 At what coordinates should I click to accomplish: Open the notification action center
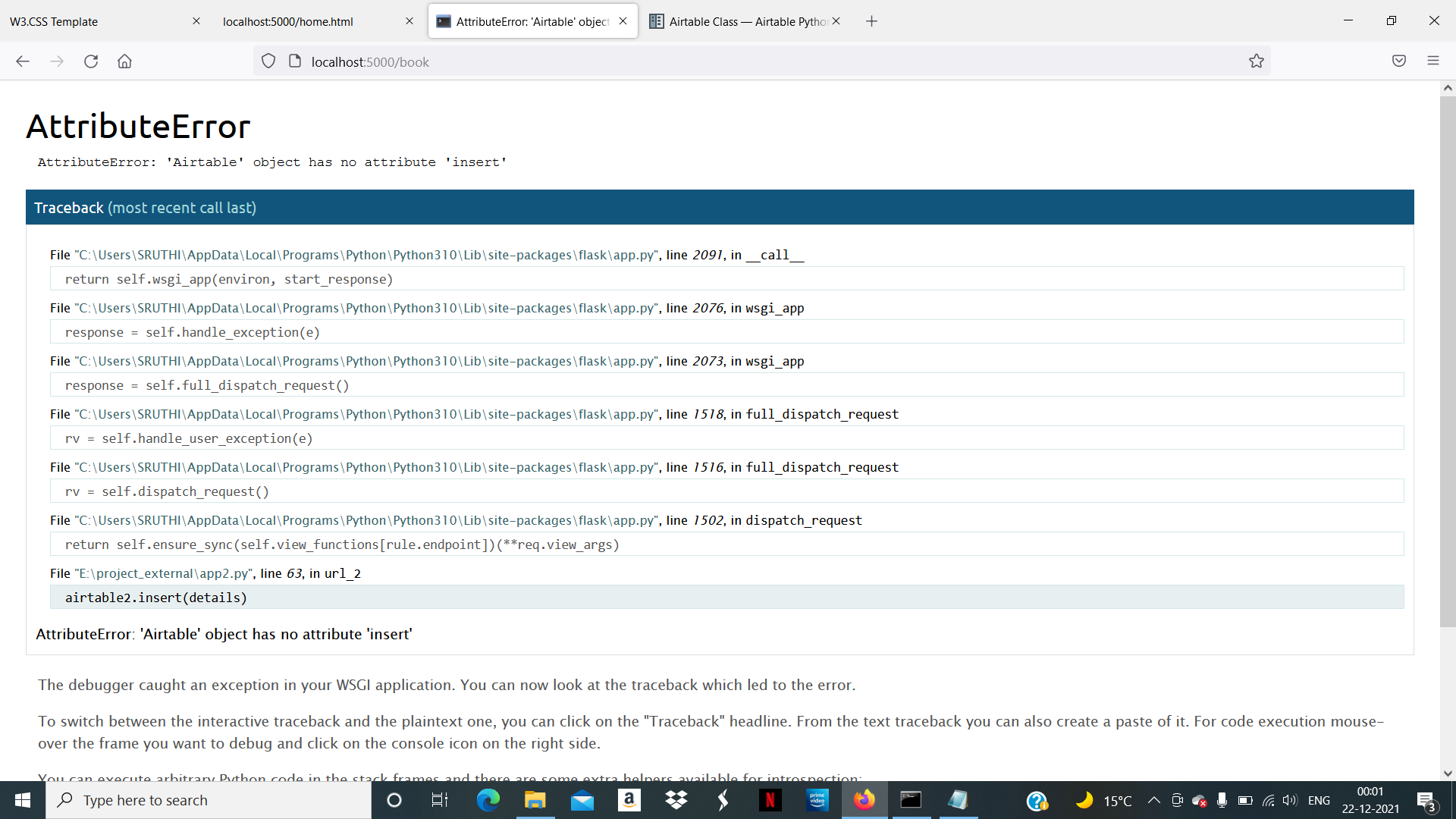pyautogui.click(x=1426, y=800)
